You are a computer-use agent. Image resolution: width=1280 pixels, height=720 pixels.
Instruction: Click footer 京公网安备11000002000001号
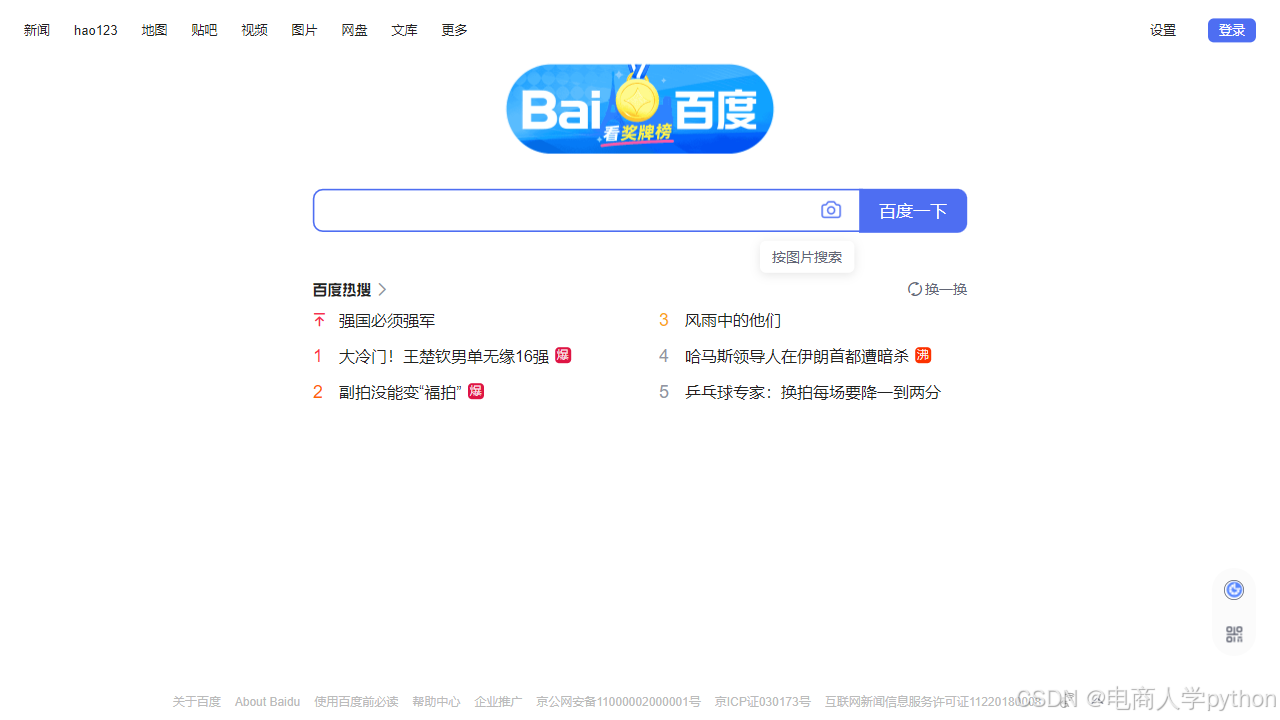[618, 702]
